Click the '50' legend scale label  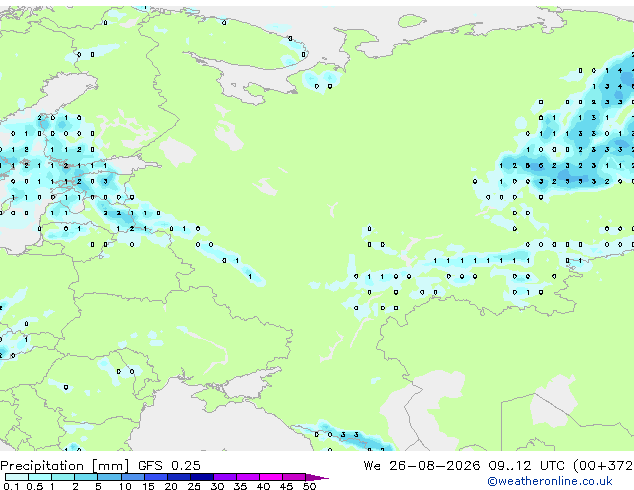(x=309, y=486)
